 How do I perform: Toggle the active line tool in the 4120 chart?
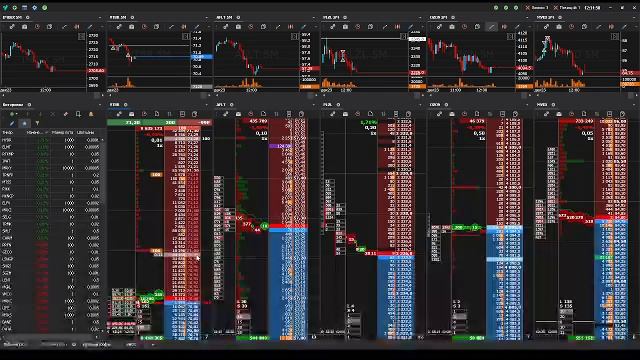[491, 27]
